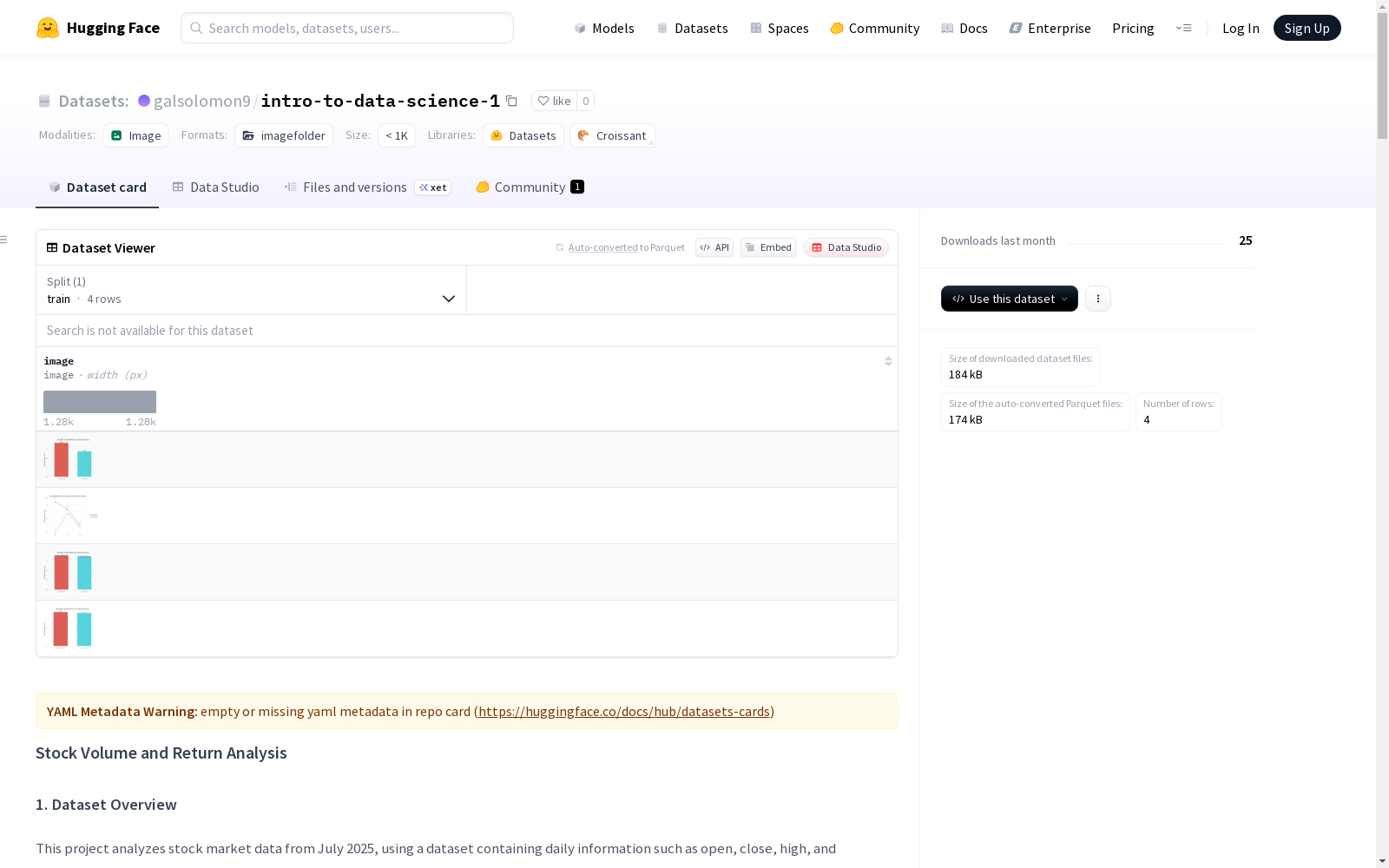Click the Log In link
Image resolution: width=1389 pixels, height=868 pixels.
pyautogui.click(x=1241, y=28)
